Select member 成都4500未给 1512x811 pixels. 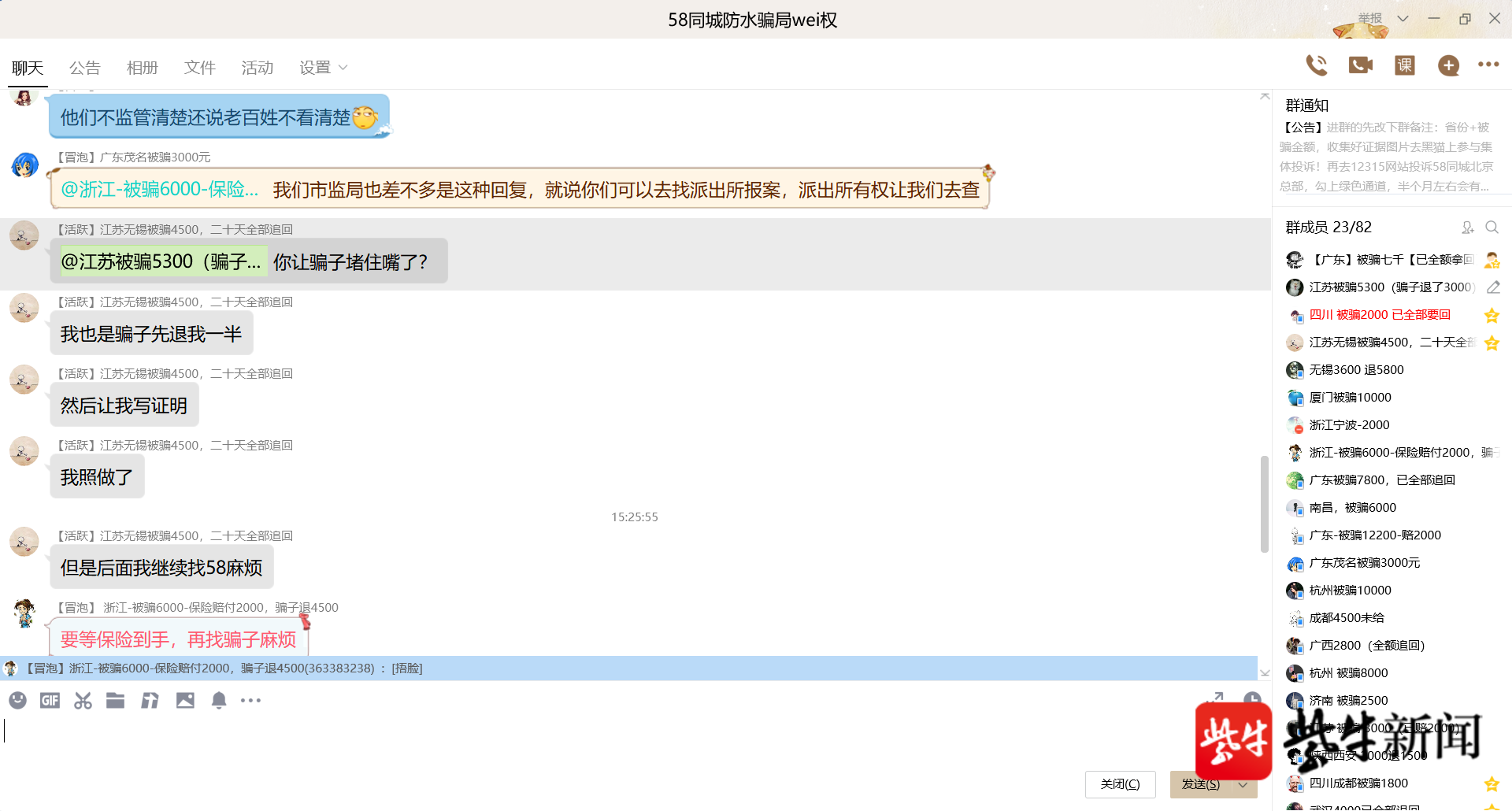(x=1392, y=618)
